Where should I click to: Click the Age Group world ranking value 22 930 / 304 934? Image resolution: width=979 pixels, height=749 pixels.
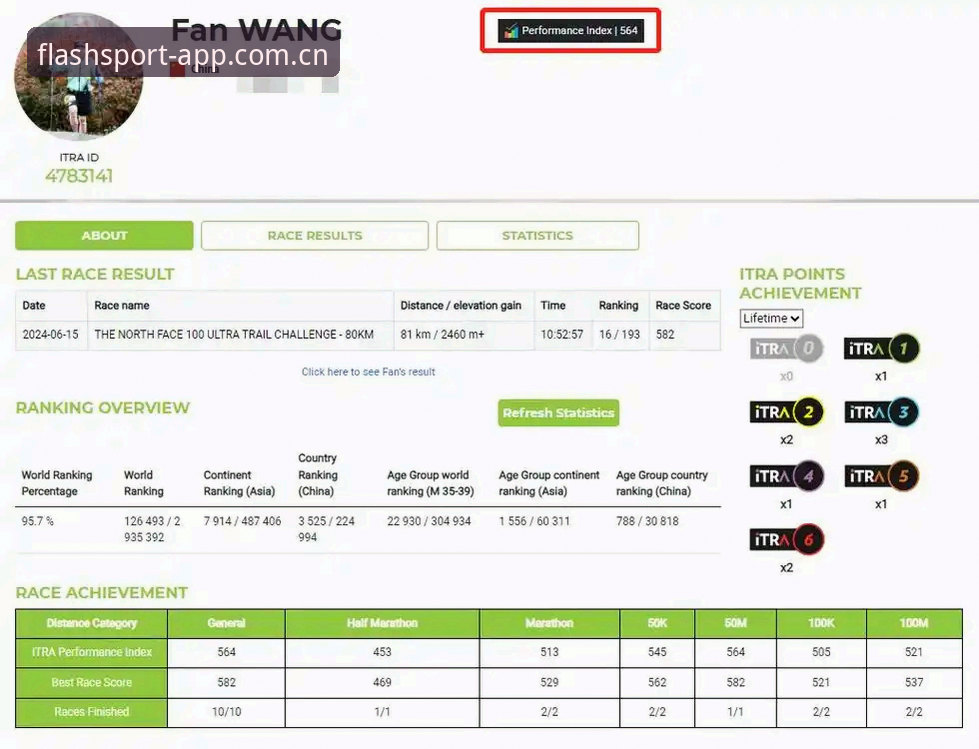tap(429, 521)
